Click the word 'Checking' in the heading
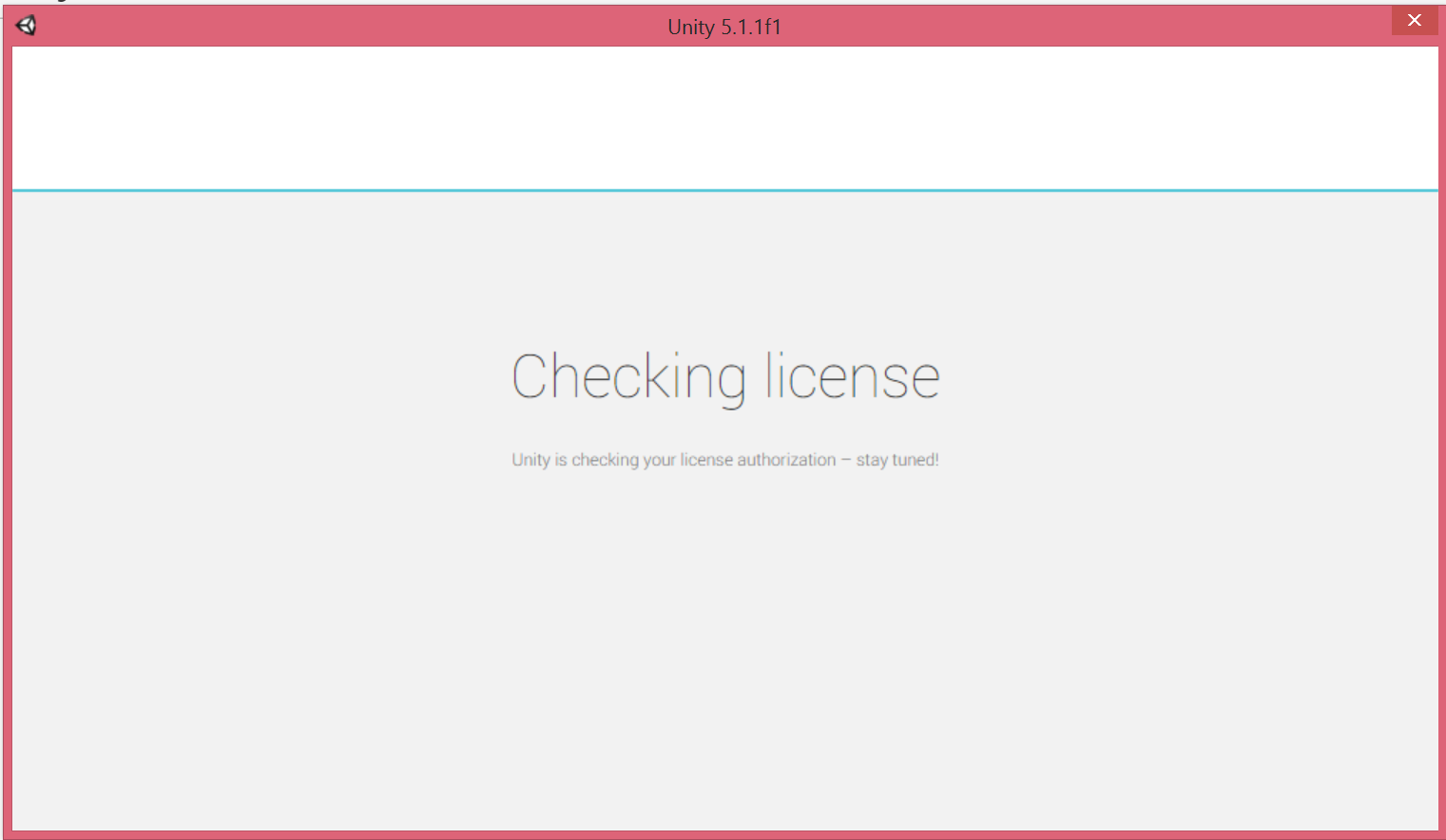Image resolution: width=1446 pixels, height=840 pixels. [628, 377]
